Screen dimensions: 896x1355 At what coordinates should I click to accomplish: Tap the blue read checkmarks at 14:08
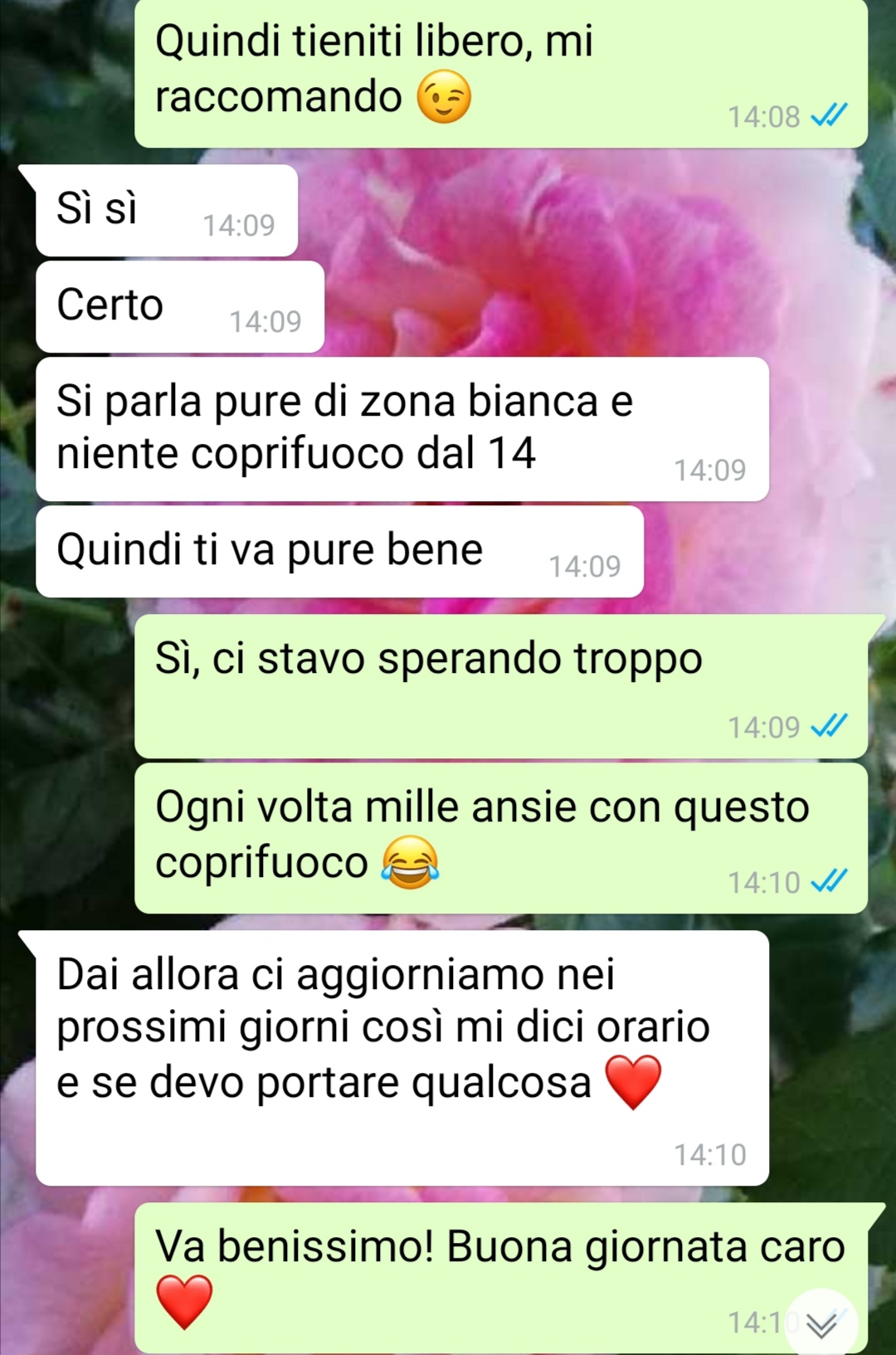(829, 115)
